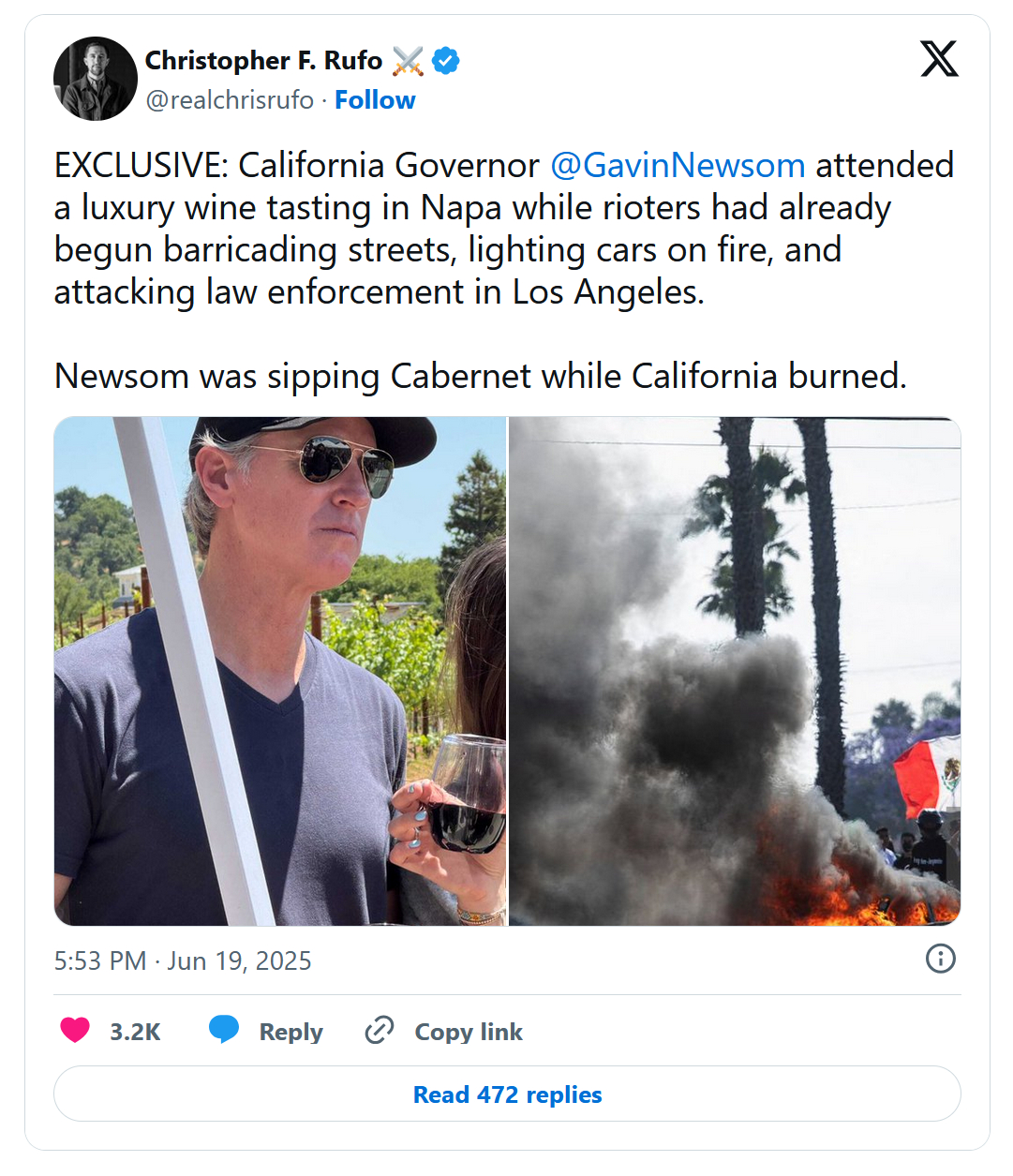Click the Reply text label

pyautogui.click(x=290, y=1032)
